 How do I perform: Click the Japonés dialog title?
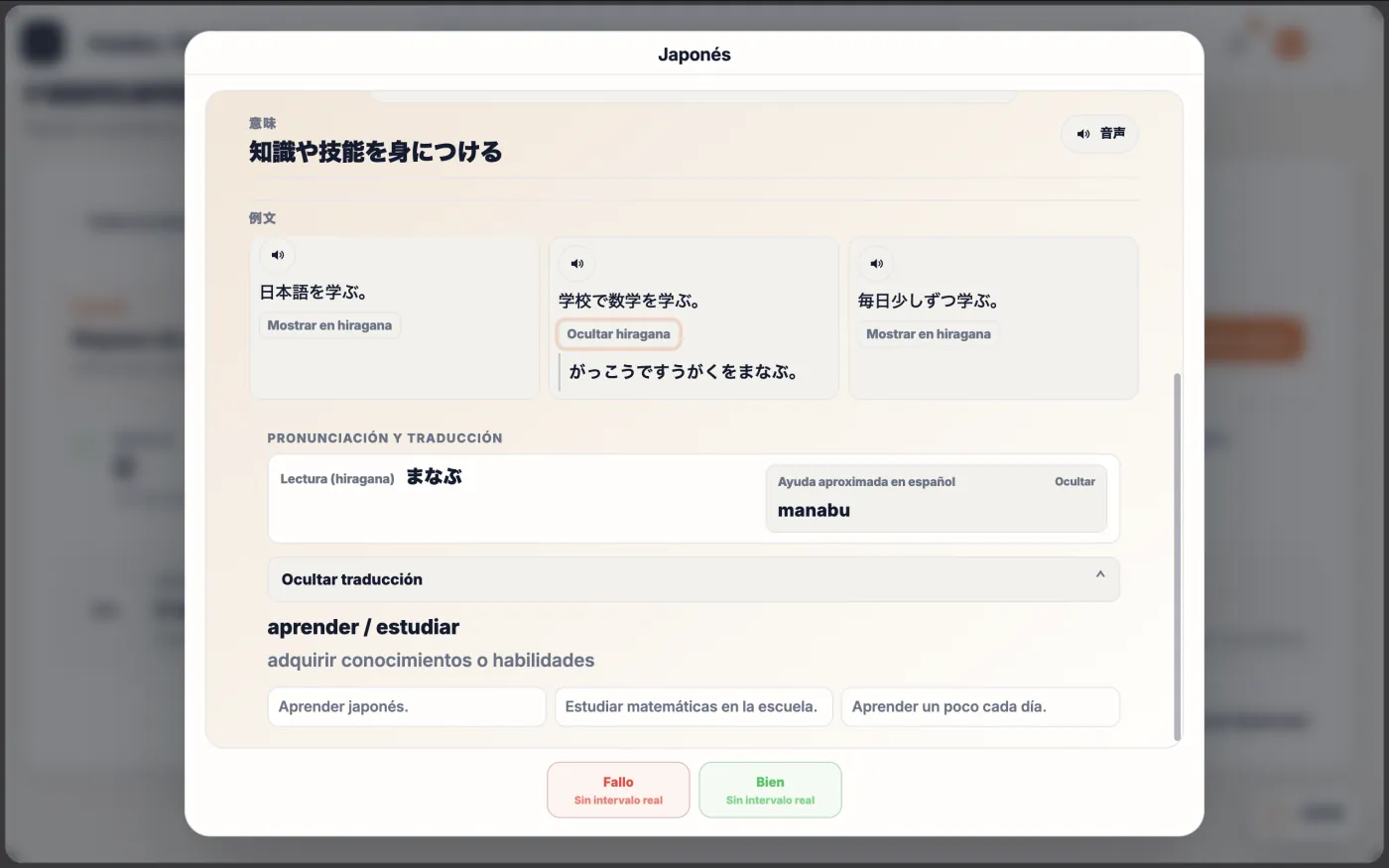pos(694,55)
